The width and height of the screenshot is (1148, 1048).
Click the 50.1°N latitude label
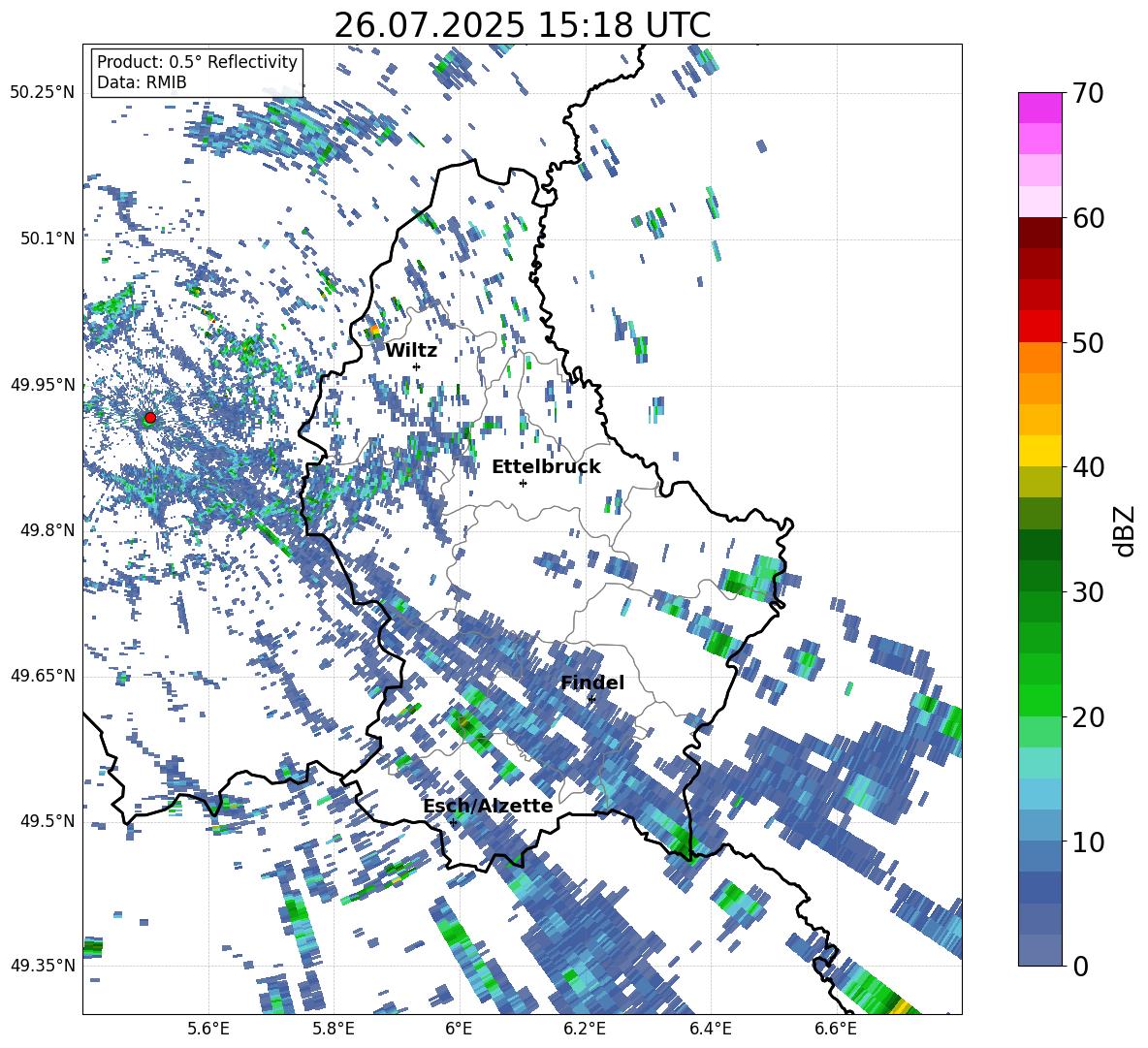[48, 238]
